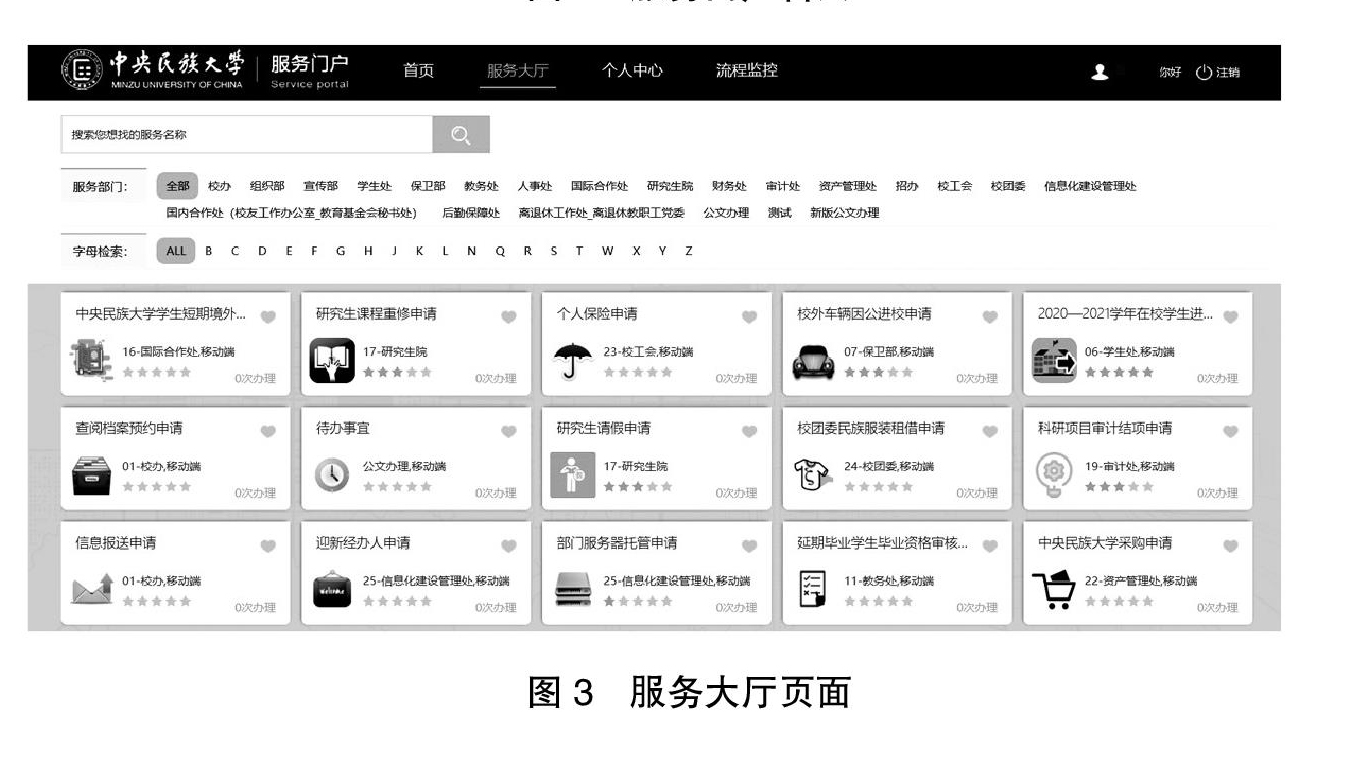Select the 全部 department filter
Viewport: 1359px width, 758px height.
[x=177, y=186]
